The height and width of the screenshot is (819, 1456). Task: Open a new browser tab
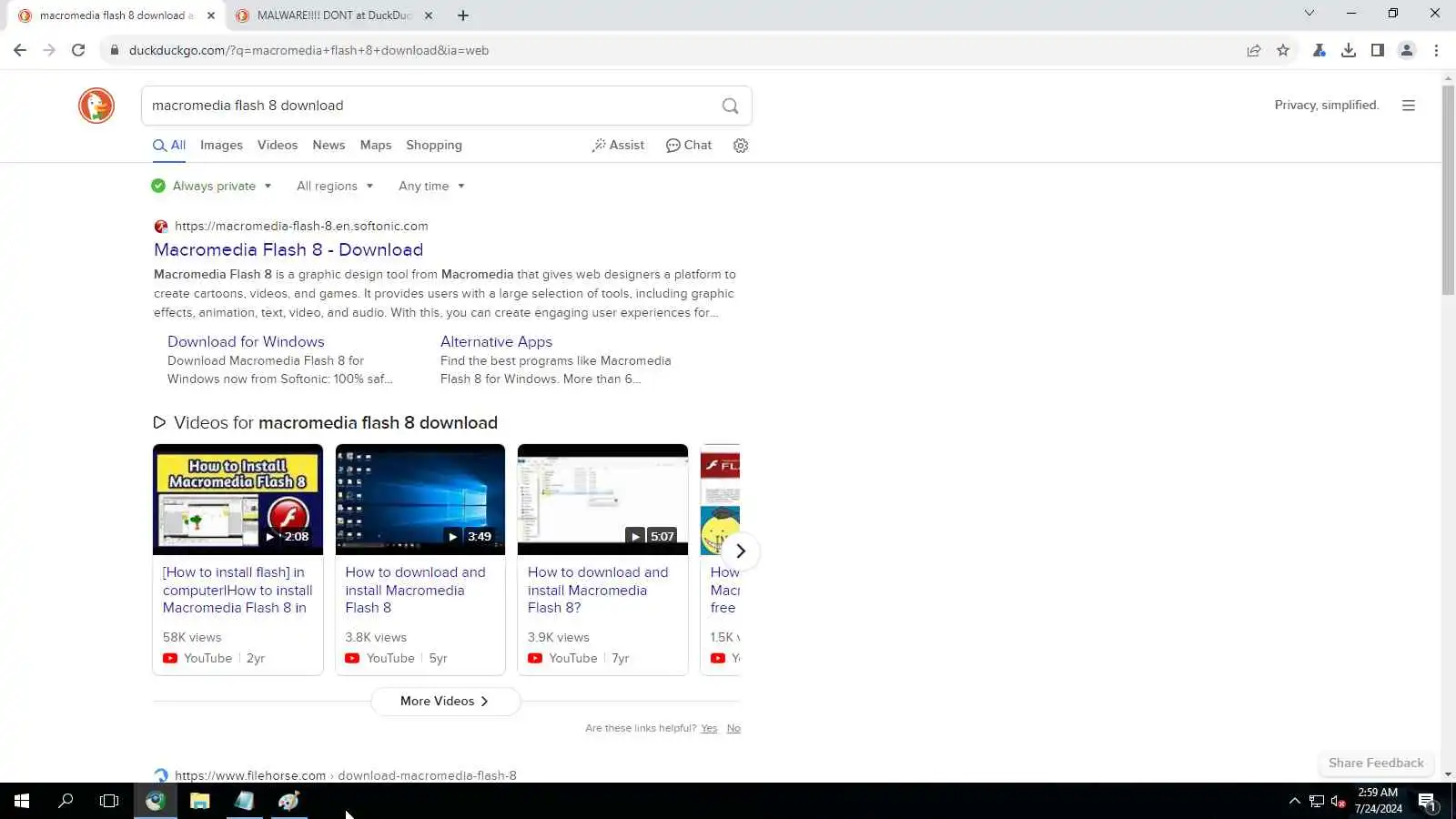coord(463,15)
